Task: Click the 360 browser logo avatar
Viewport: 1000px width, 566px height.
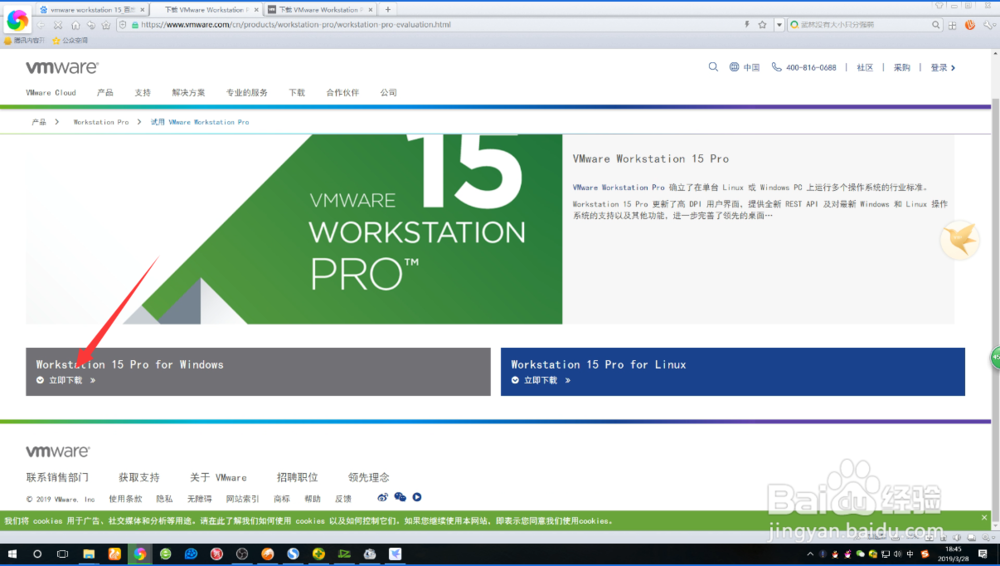Action: pyautogui.click(x=17, y=20)
